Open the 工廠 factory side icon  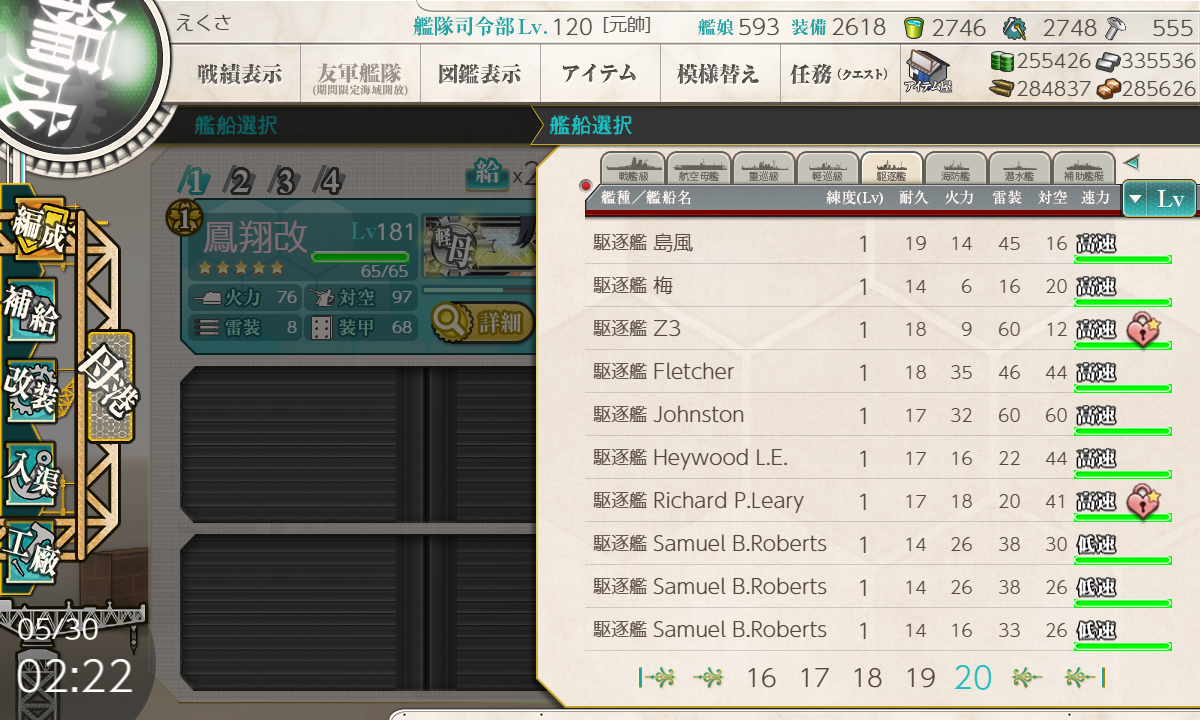pos(30,553)
